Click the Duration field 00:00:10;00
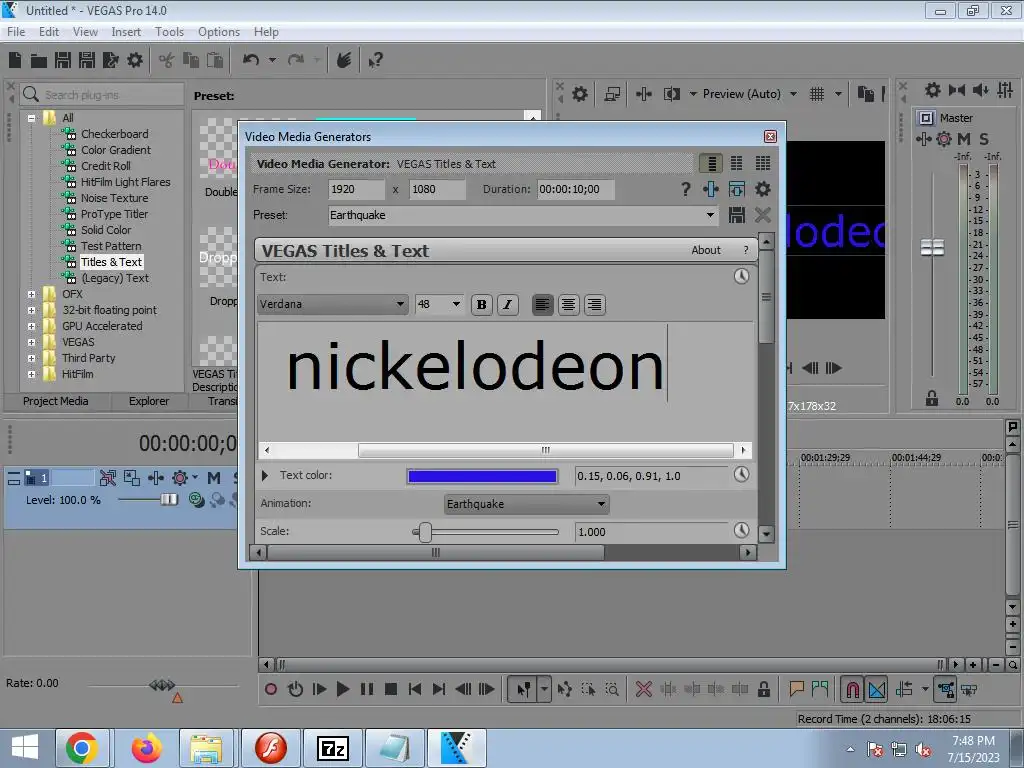This screenshot has height=768, width=1024. coord(575,189)
